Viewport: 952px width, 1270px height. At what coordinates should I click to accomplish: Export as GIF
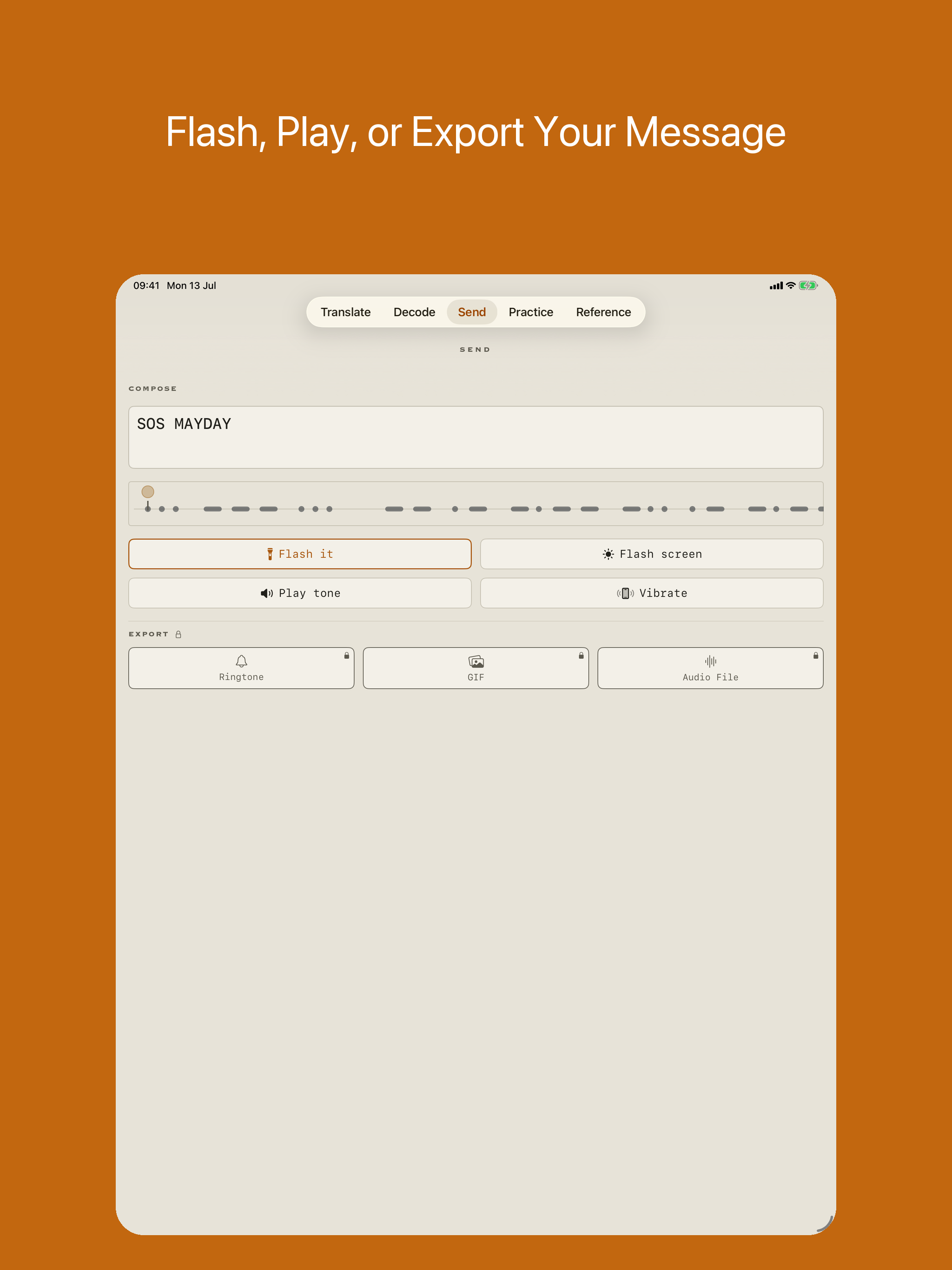[476, 668]
